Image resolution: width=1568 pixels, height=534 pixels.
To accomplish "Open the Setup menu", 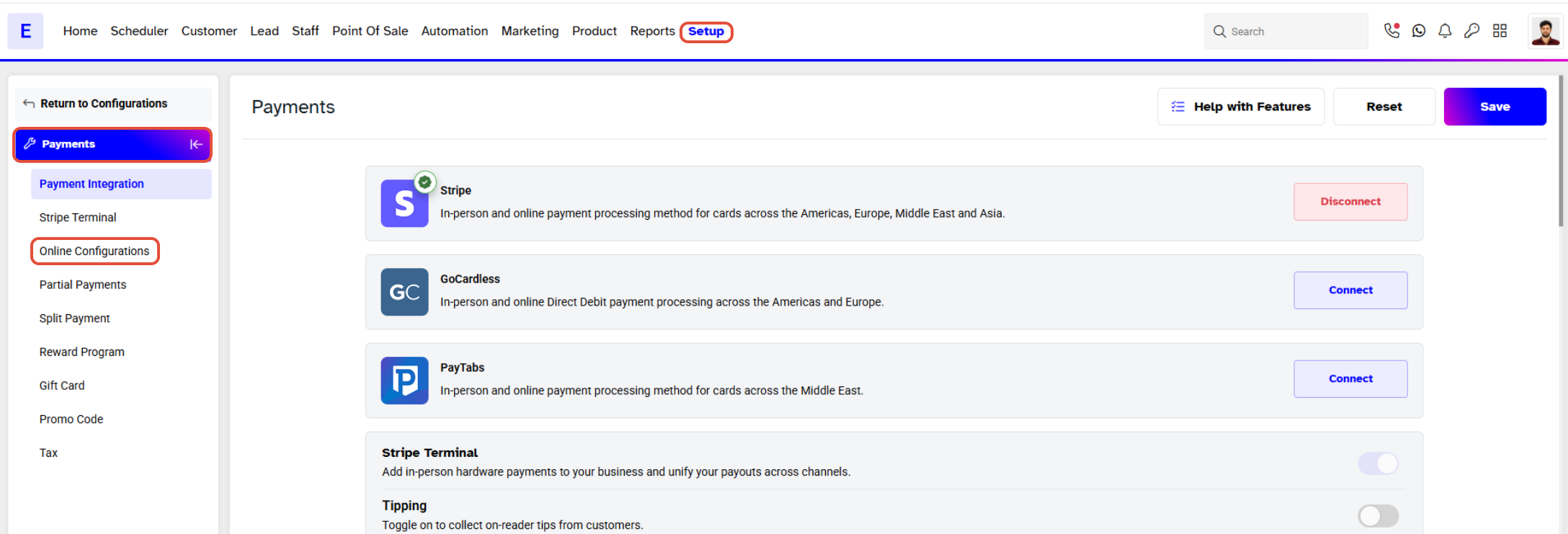I will pos(706,32).
